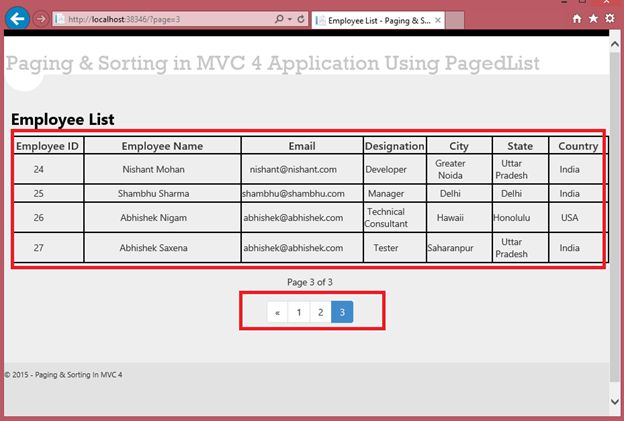The width and height of the screenshot is (624, 421).
Task: Click the employee ID cell 24
Action: pos(39,170)
